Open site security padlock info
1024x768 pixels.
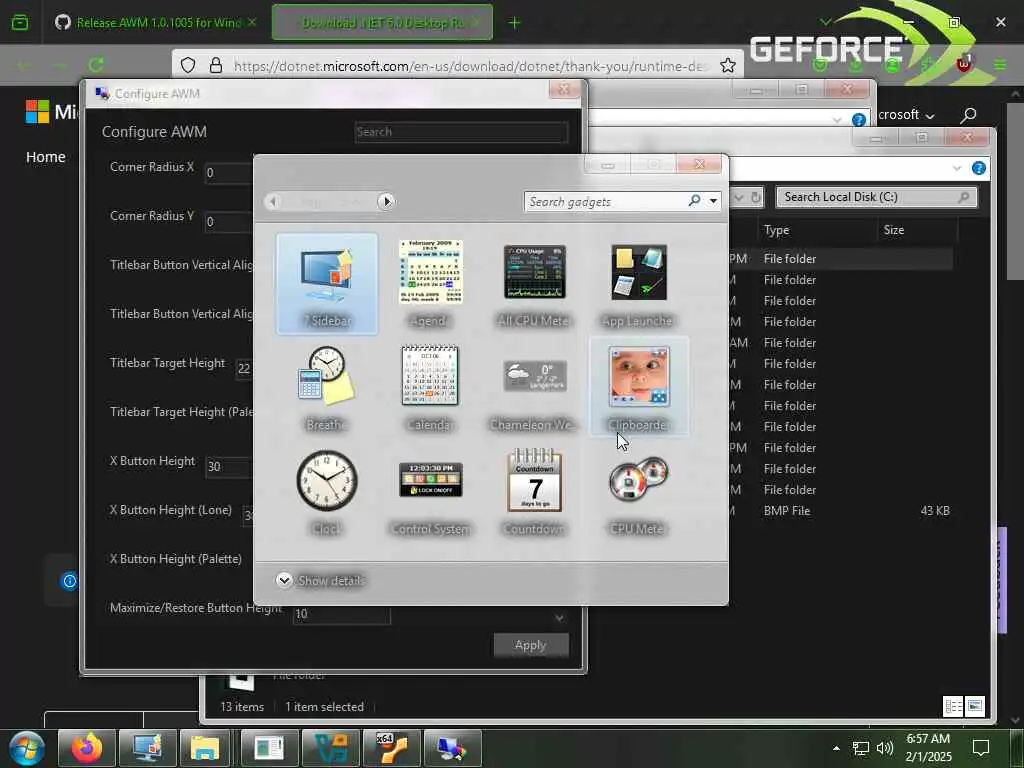click(216, 65)
